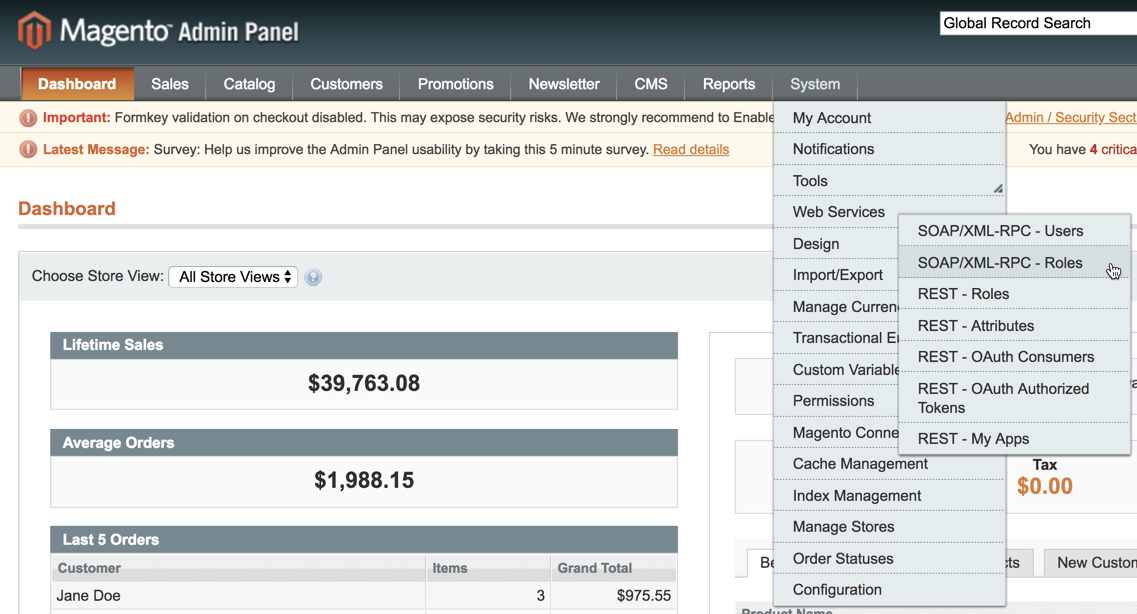
Task: Click the Magento logo icon
Action: 34,30
